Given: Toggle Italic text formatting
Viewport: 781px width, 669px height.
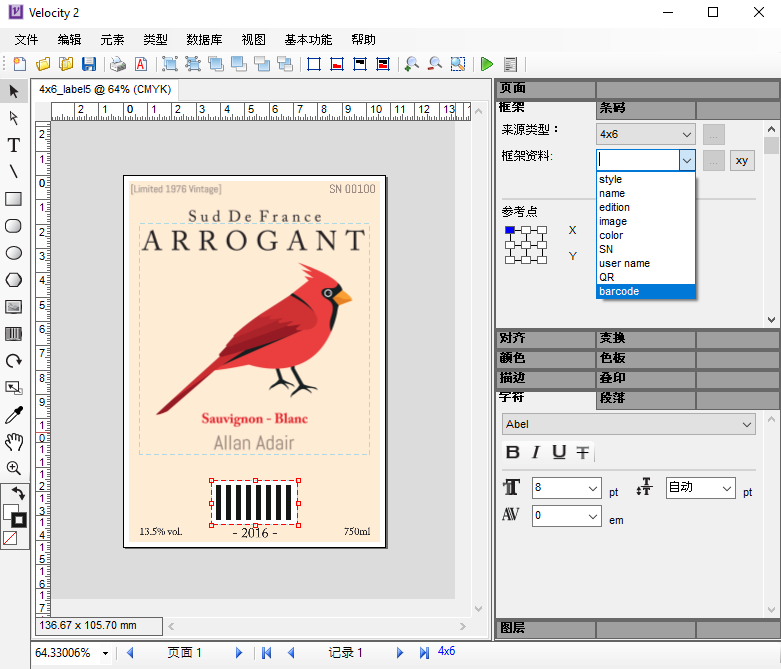Looking at the screenshot, I should tap(536, 452).
